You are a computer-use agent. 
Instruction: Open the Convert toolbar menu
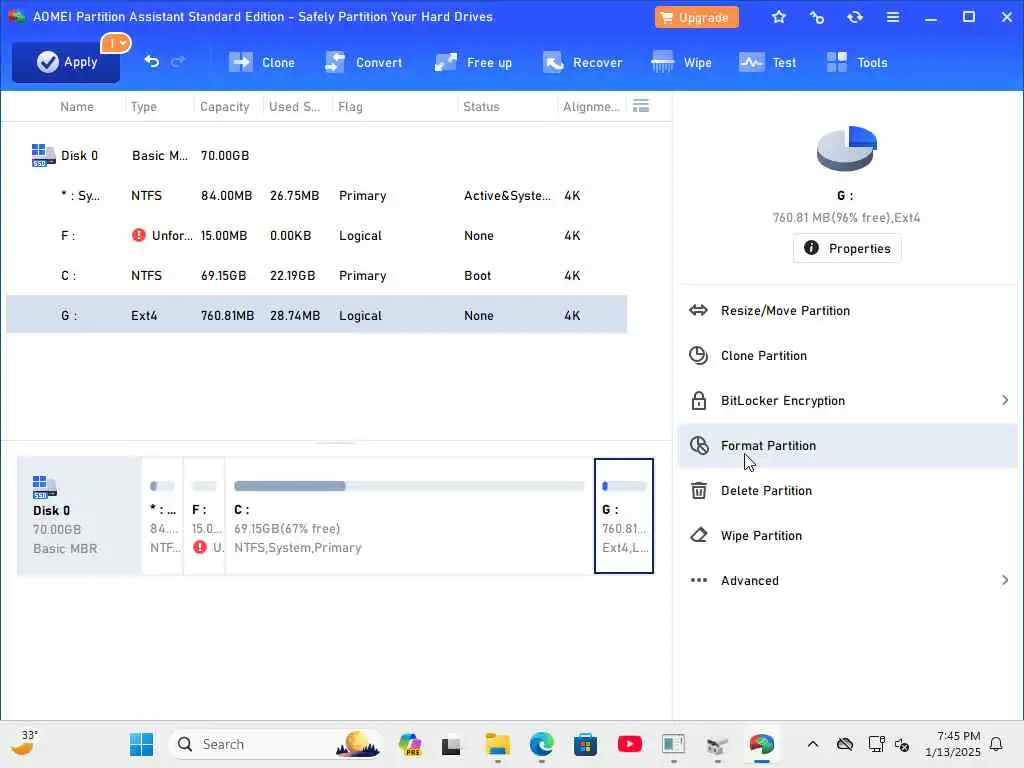click(364, 62)
